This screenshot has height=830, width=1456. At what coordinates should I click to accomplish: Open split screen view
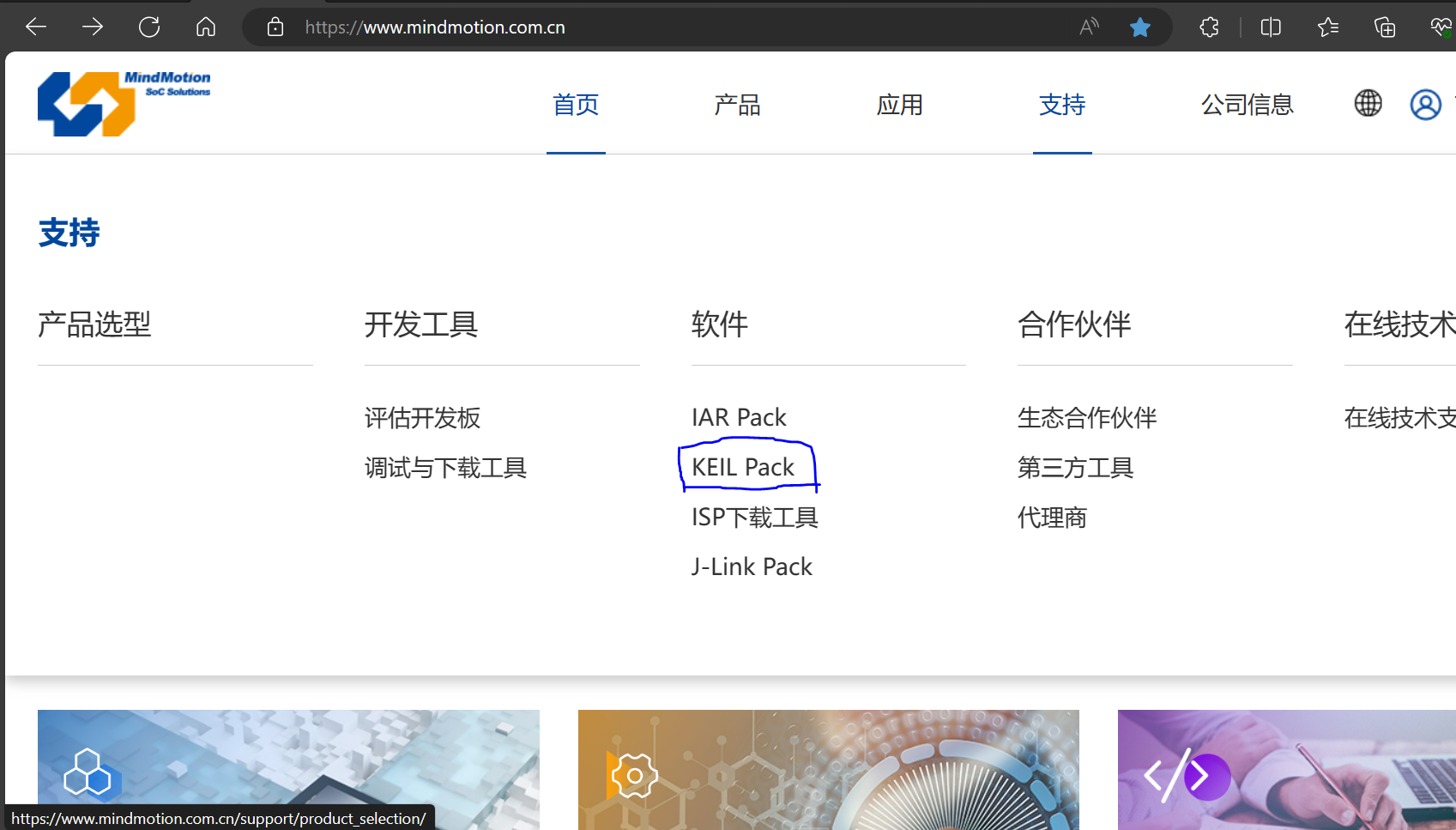(x=1271, y=27)
